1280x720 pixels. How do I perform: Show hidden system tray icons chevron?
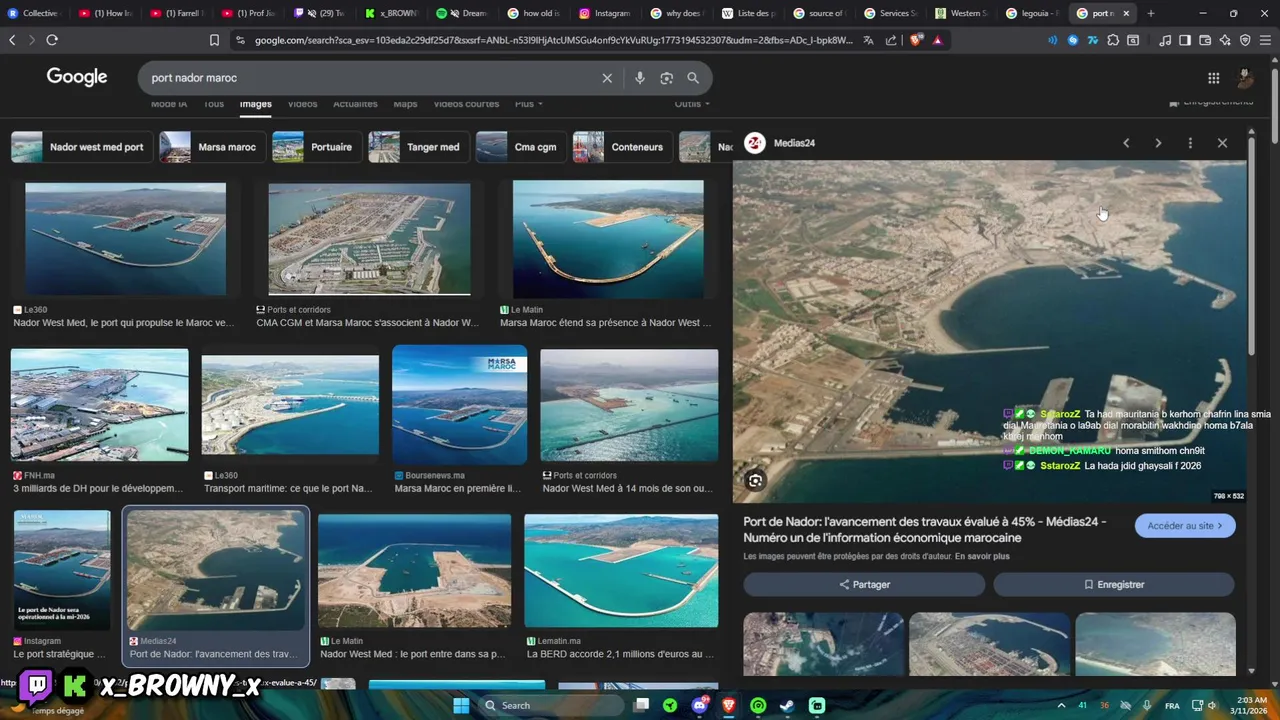click(1061, 706)
